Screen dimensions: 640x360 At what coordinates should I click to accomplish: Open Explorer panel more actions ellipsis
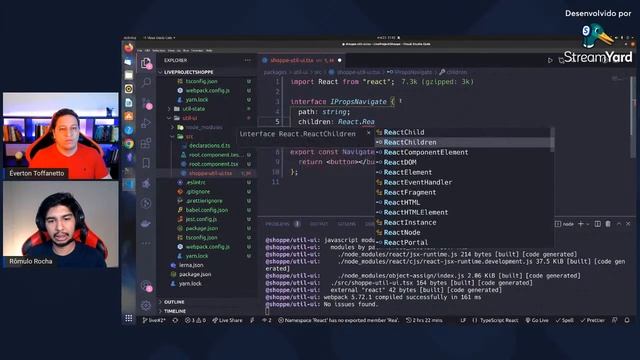[x=247, y=60]
